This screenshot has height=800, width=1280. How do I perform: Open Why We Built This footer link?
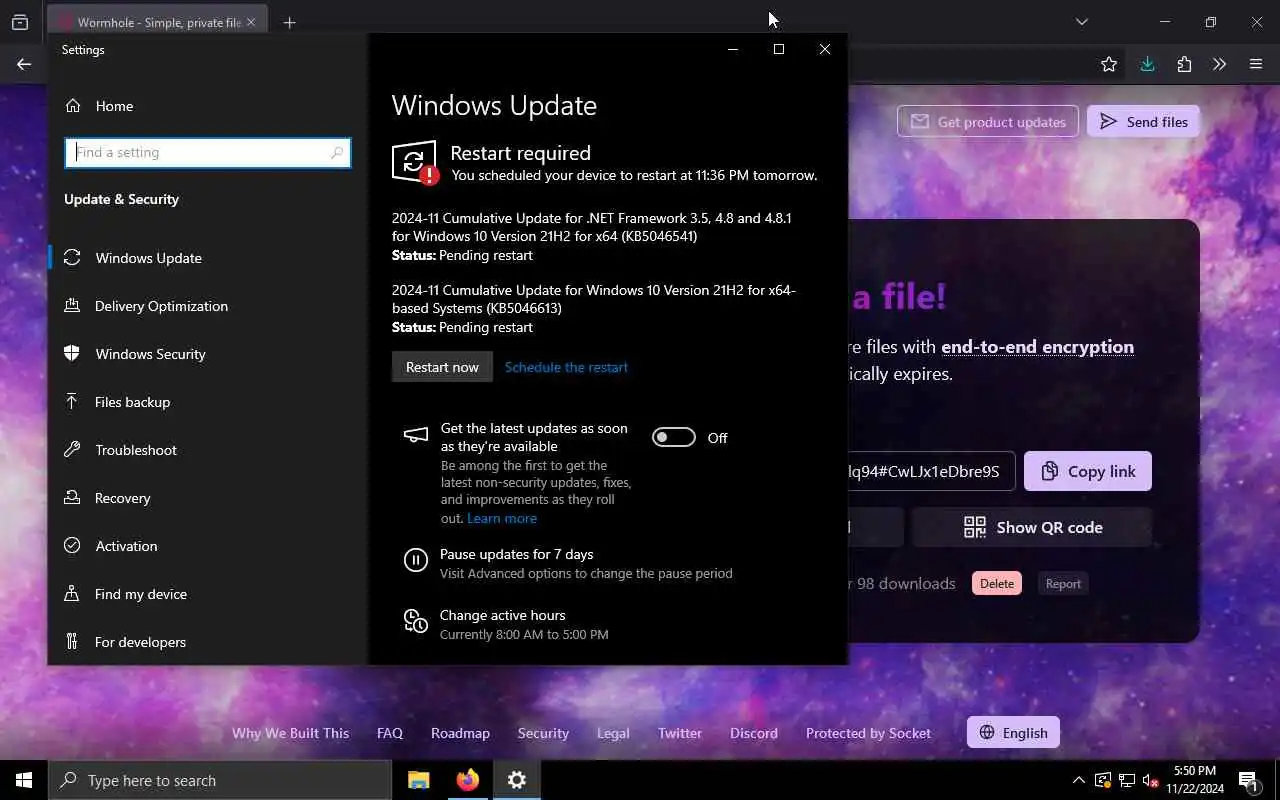(x=290, y=733)
